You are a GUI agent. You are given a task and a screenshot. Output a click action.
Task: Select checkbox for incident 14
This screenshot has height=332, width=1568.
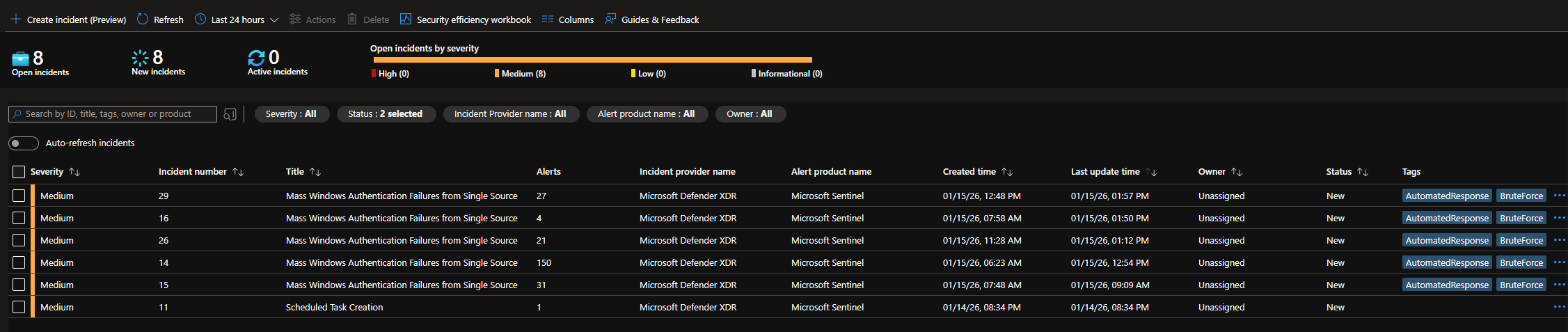tap(19, 262)
